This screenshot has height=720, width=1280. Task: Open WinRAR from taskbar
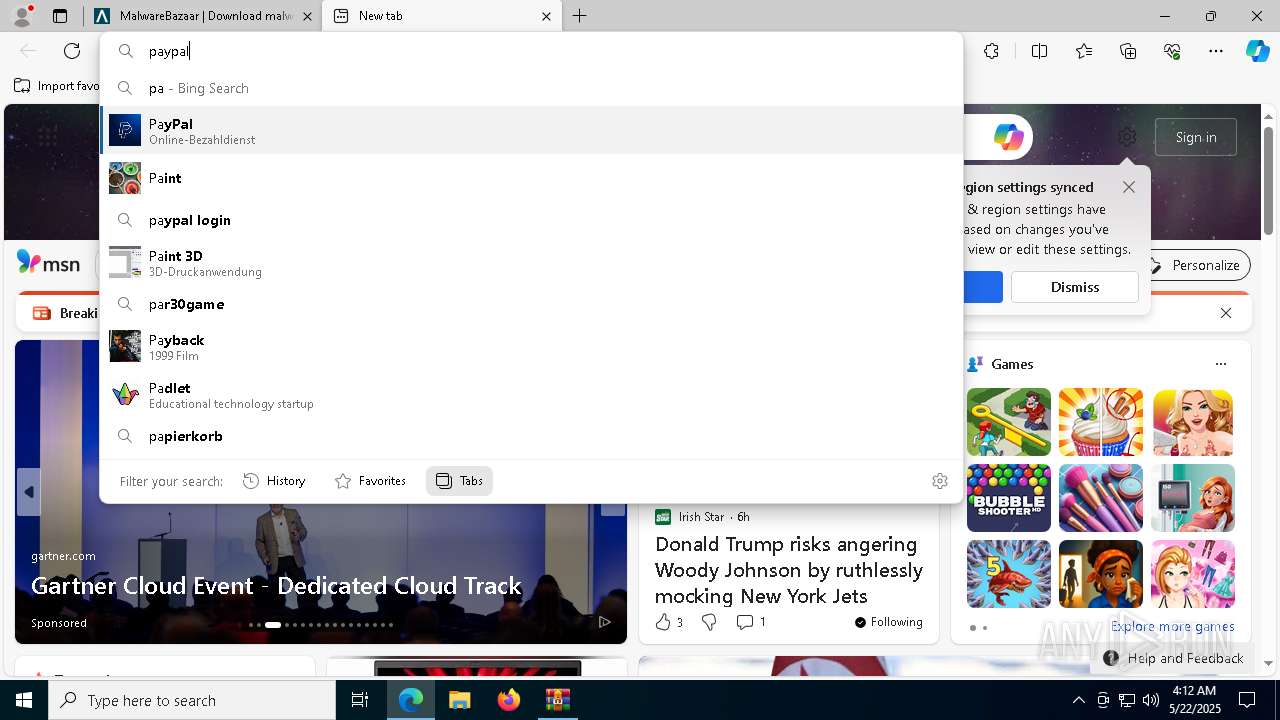click(x=557, y=700)
